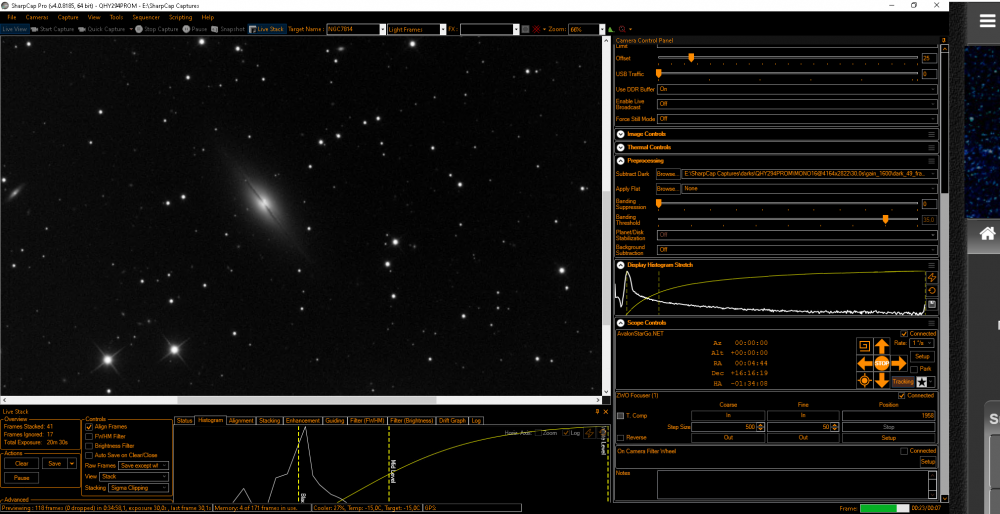Switch to the Alignment tab
Screen dimensions: 1000x514
click(x=240, y=421)
